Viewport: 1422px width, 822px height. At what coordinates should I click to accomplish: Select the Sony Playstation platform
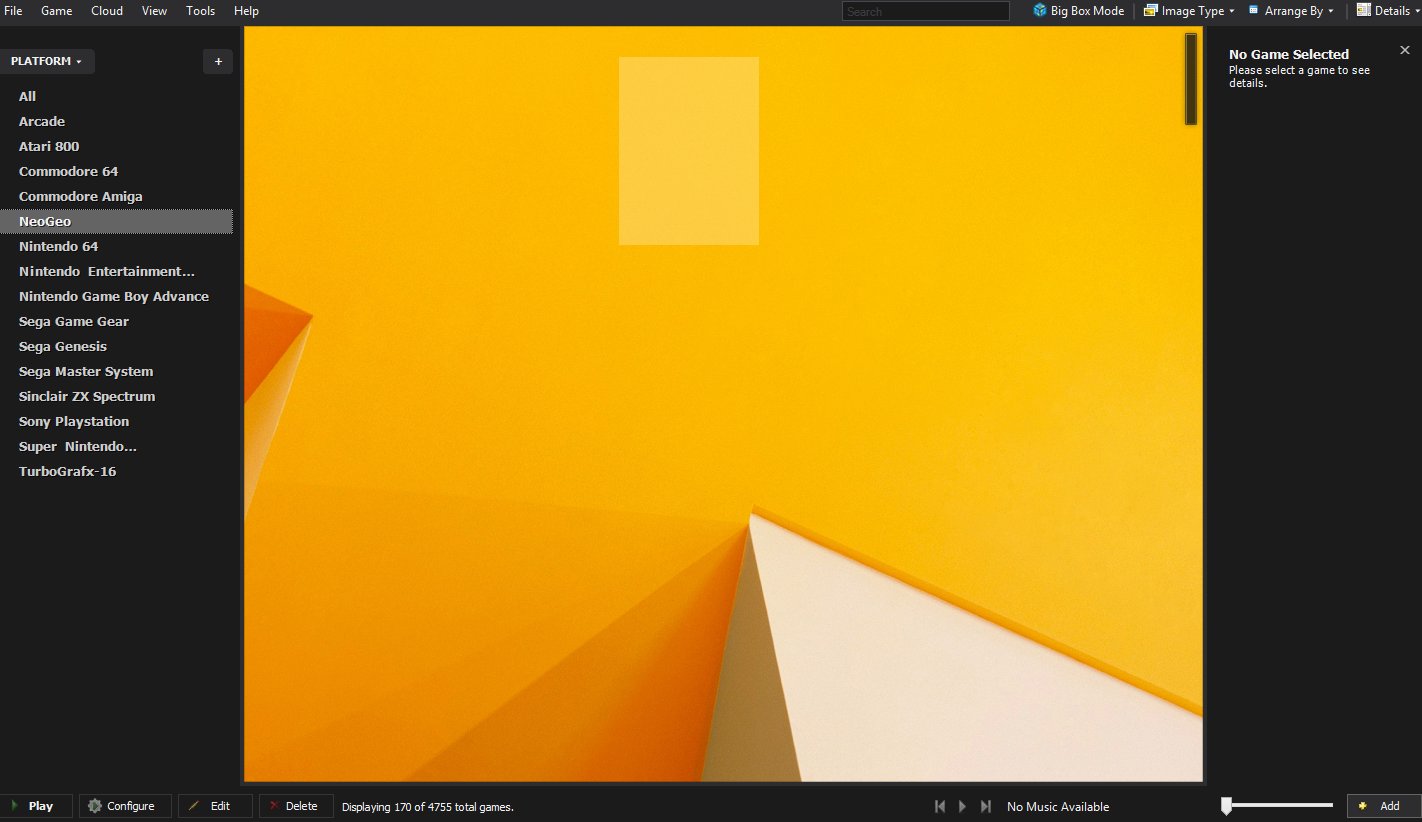116,421
